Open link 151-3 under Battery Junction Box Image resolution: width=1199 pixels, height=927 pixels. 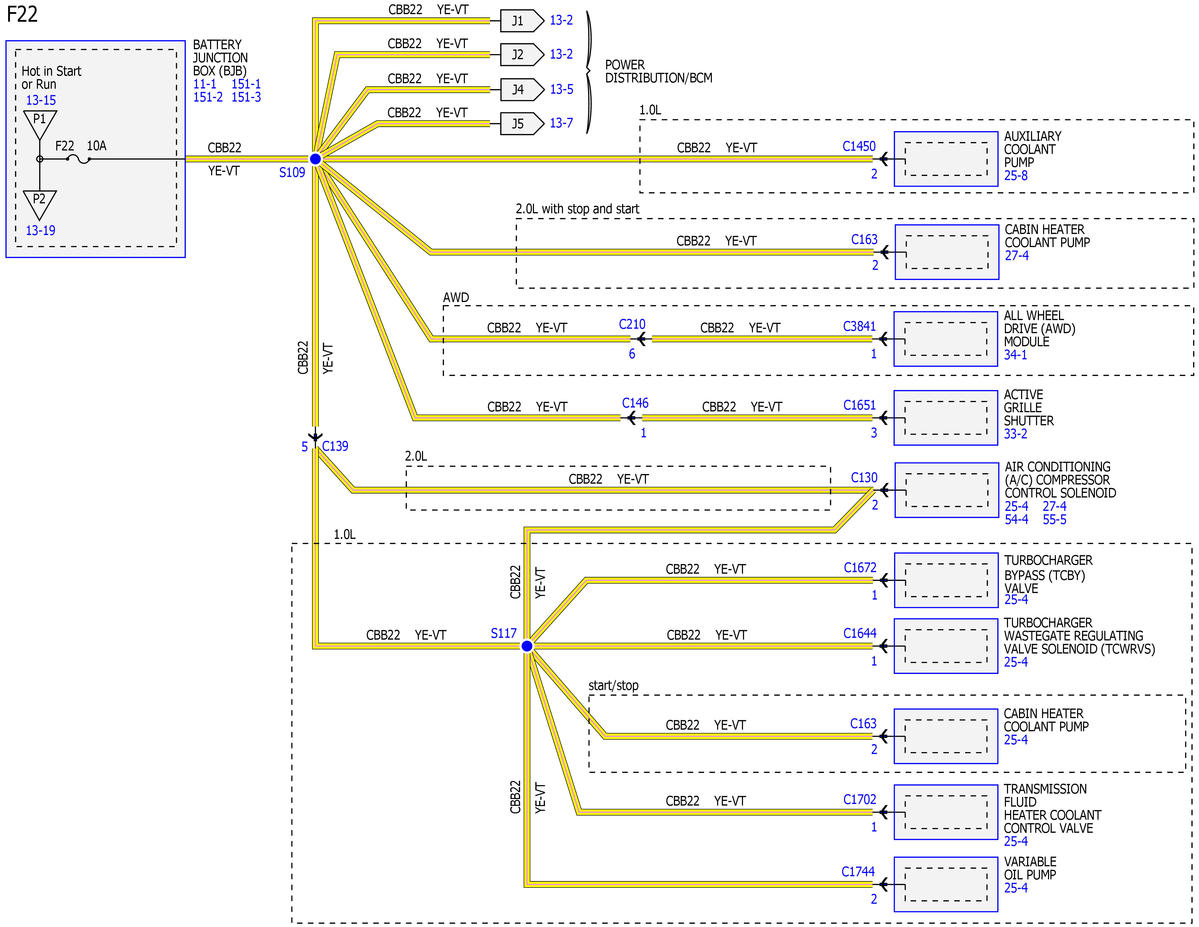tap(245, 97)
